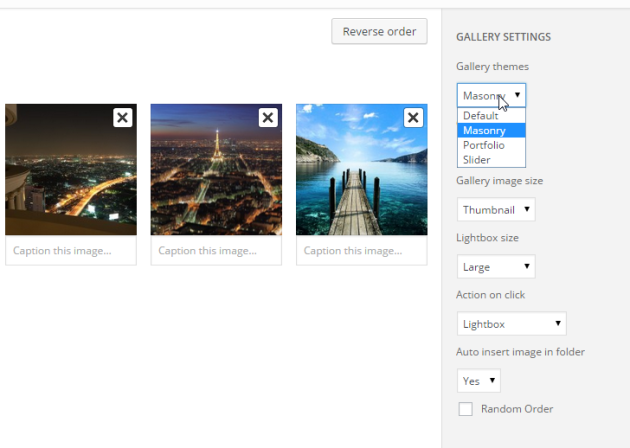The image size is (630, 448).
Task: Click the Gallery image size label
Action: click(x=499, y=181)
